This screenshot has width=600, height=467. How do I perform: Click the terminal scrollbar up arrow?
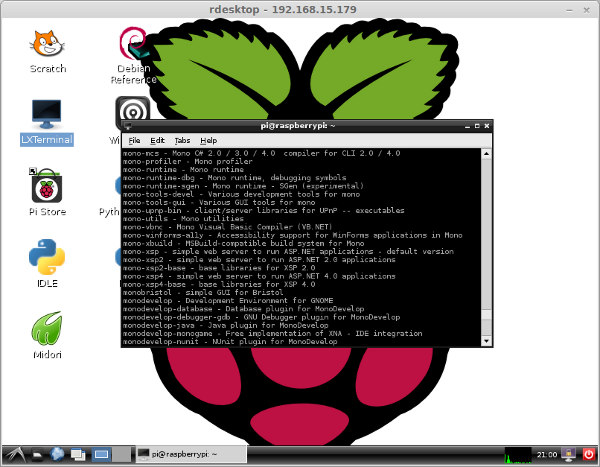click(x=486, y=154)
